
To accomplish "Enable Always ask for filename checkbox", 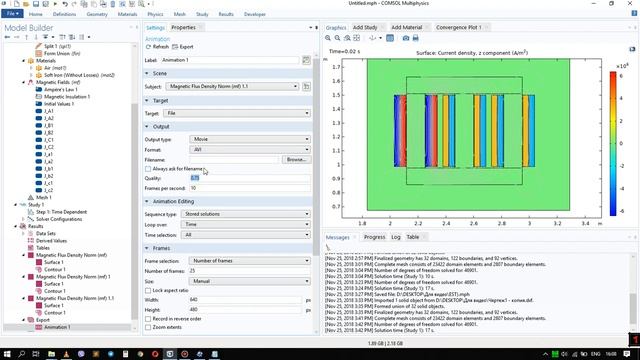I will click(148, 169).
